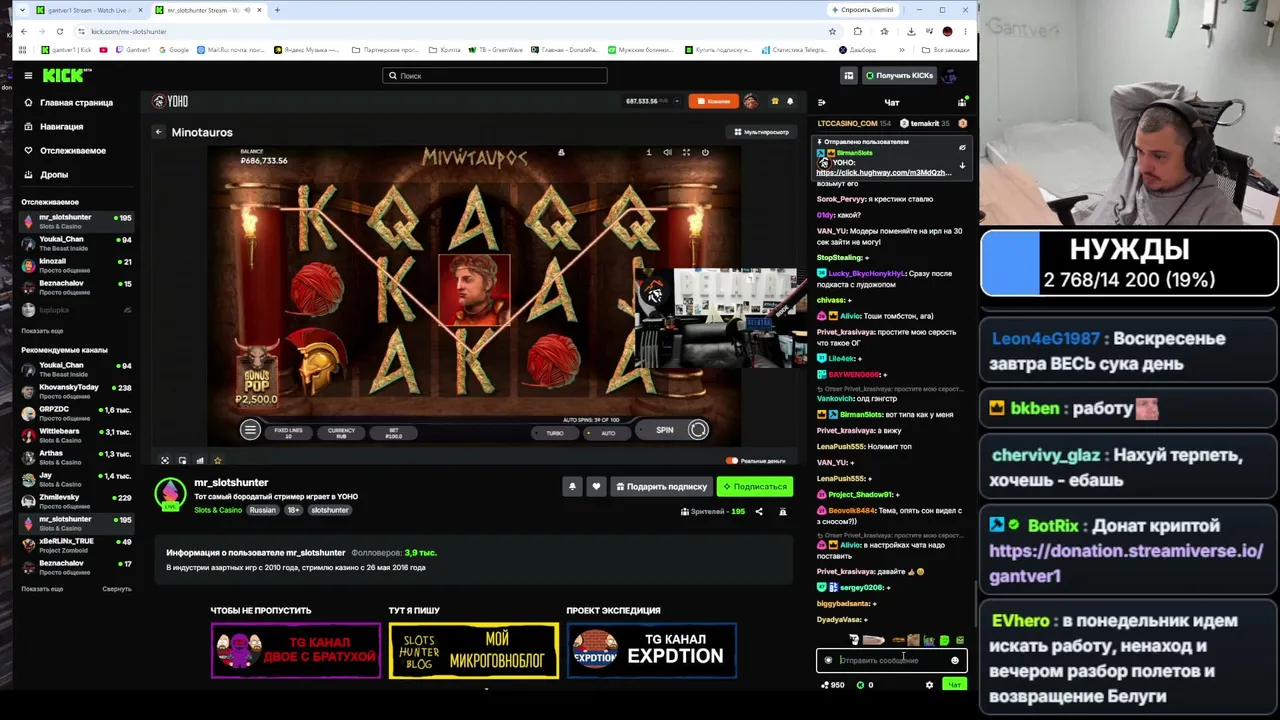Image resolution: width=1280 pixels, height=720 pixels.
Task: Open the Slots & Casino category link
Action: coord(218,510)
